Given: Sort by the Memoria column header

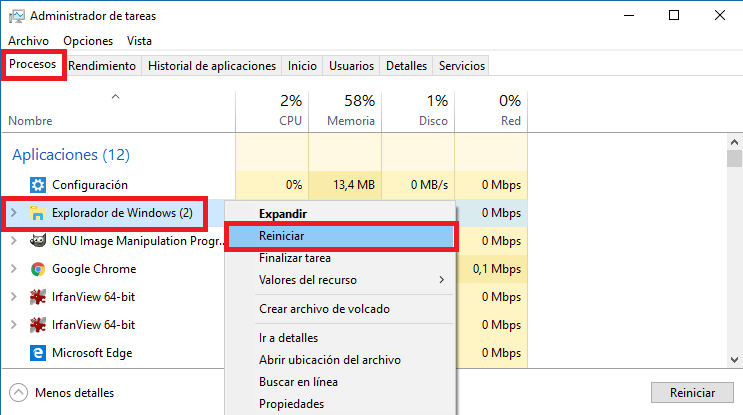Looking at the screenshot, I should [x=345, y=111].
